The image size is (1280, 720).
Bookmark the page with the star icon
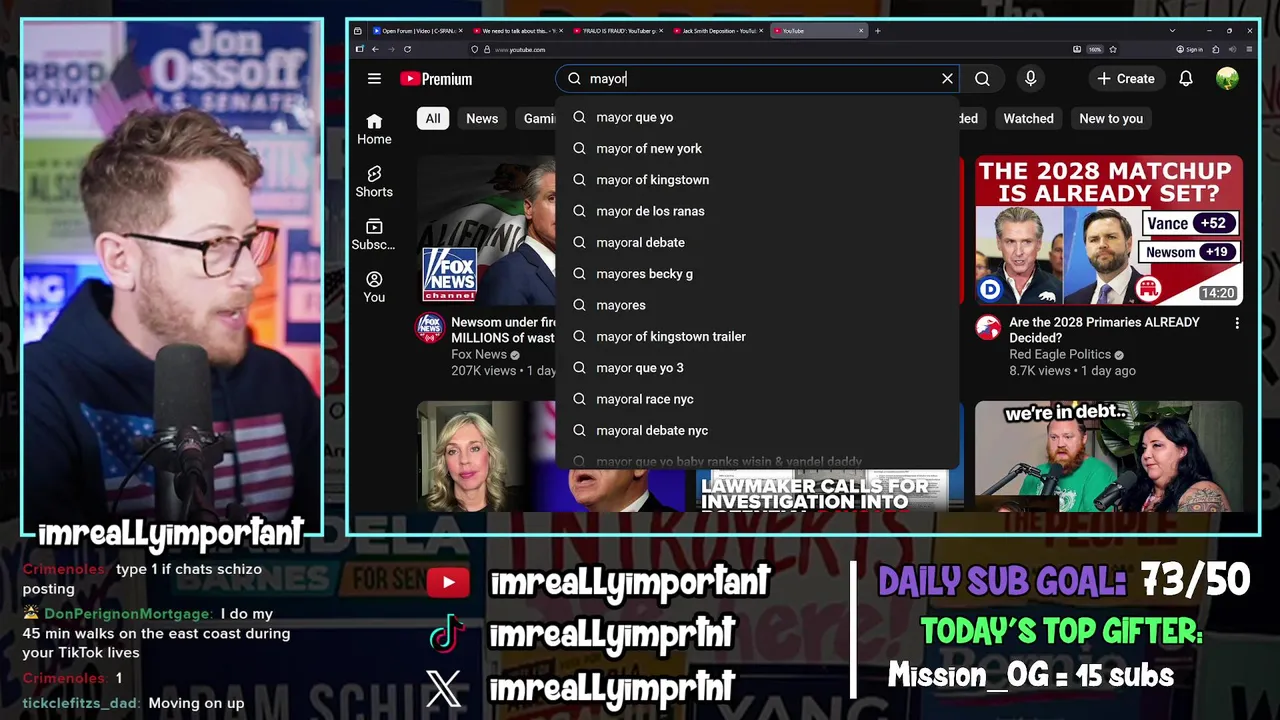(x=1113, y=49)
